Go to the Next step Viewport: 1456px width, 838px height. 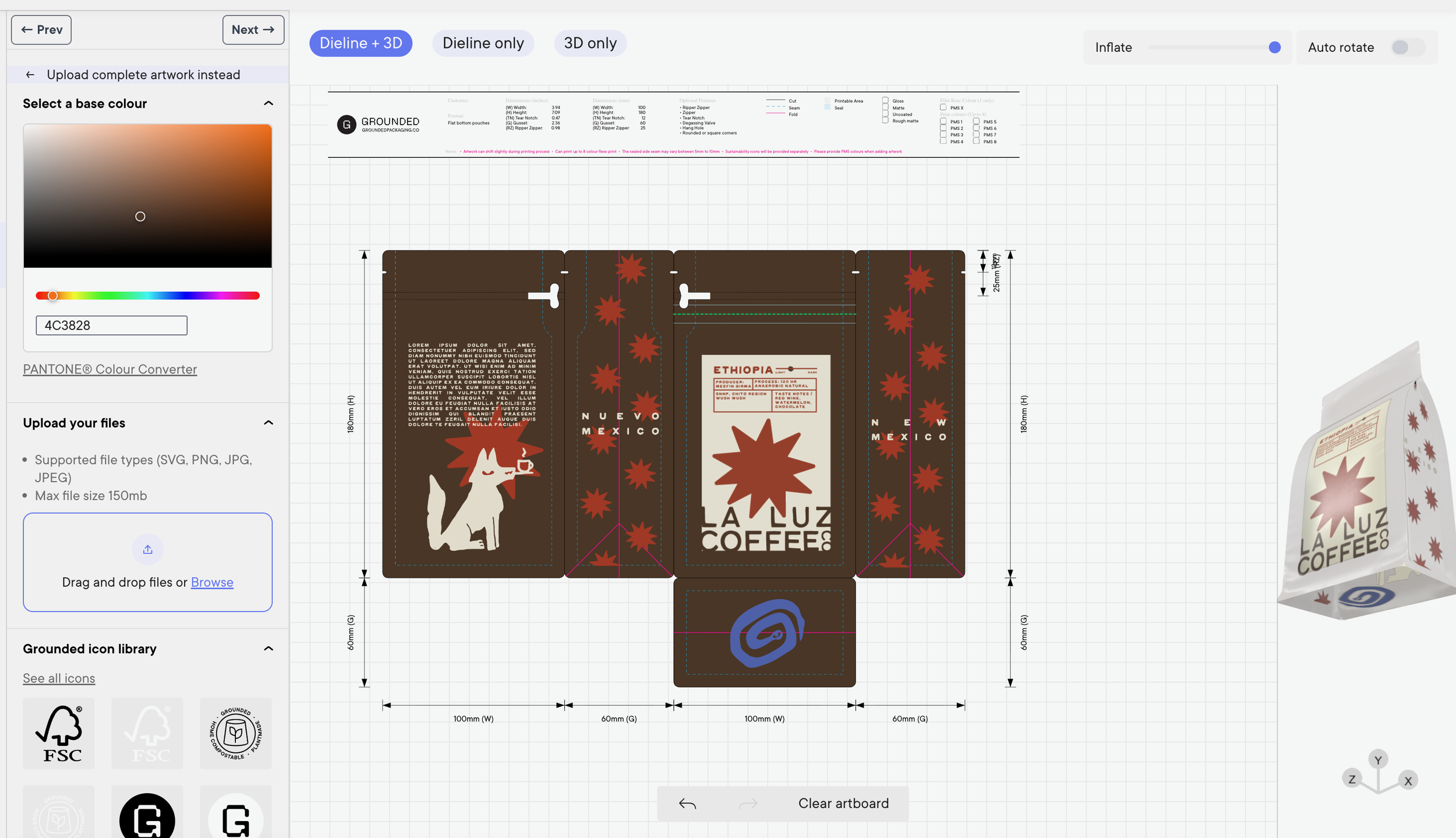tap(253, 30)
